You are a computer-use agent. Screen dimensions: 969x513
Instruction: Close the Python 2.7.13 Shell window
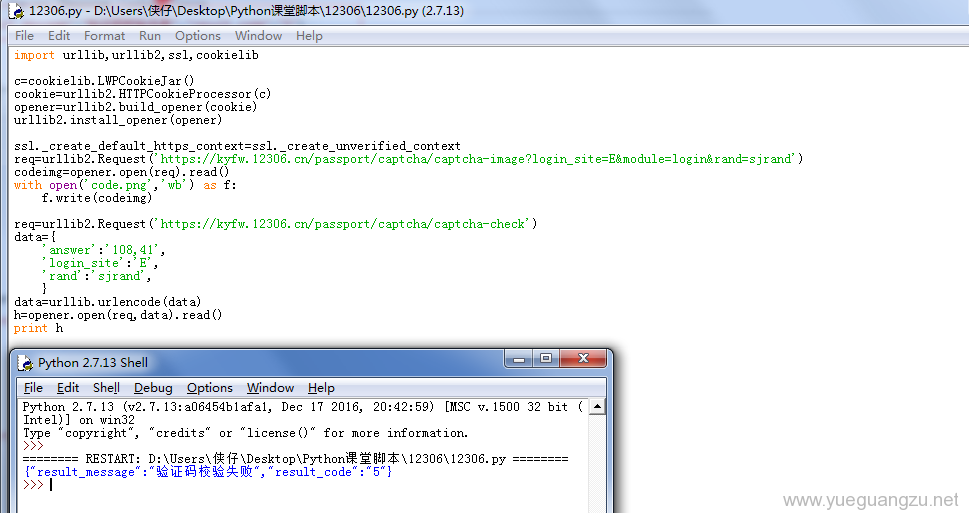[583, 358]
